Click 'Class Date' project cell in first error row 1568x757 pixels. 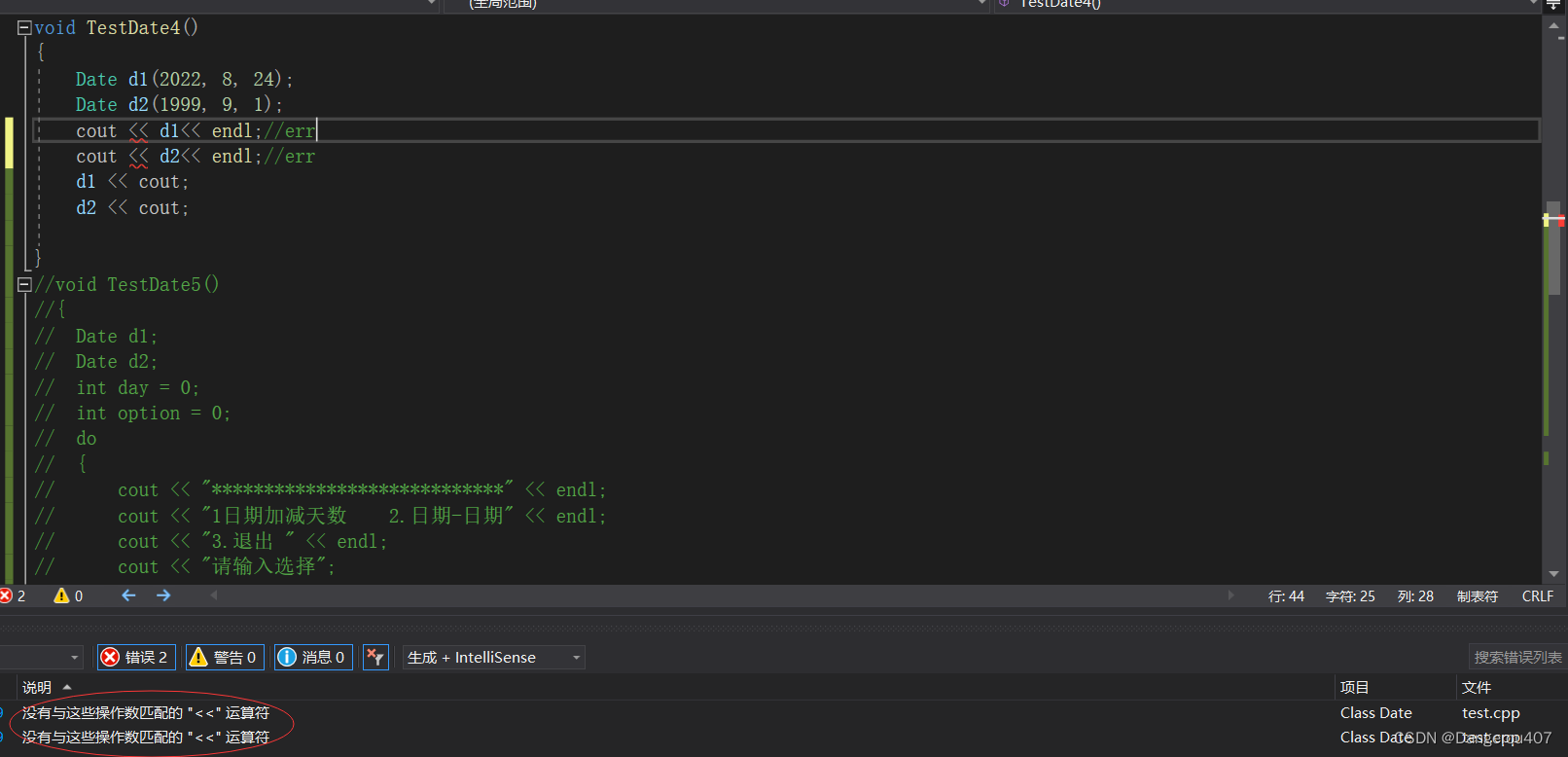tap(1375, 713)
